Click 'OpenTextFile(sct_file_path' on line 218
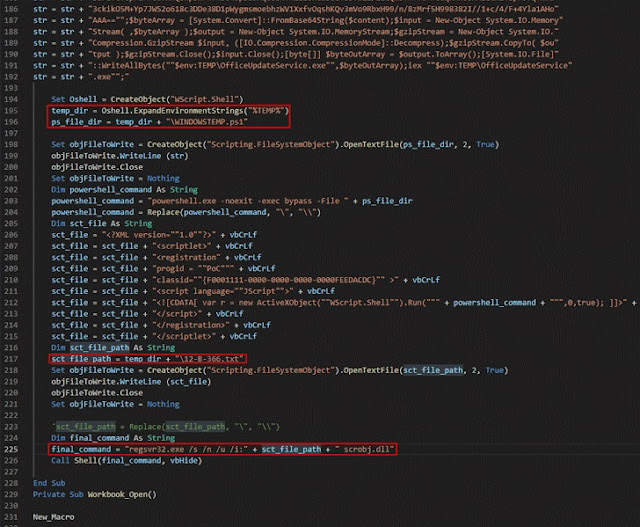Image resolution: width=640 pixels, height=527 pixels. click(x=403, y=370)
